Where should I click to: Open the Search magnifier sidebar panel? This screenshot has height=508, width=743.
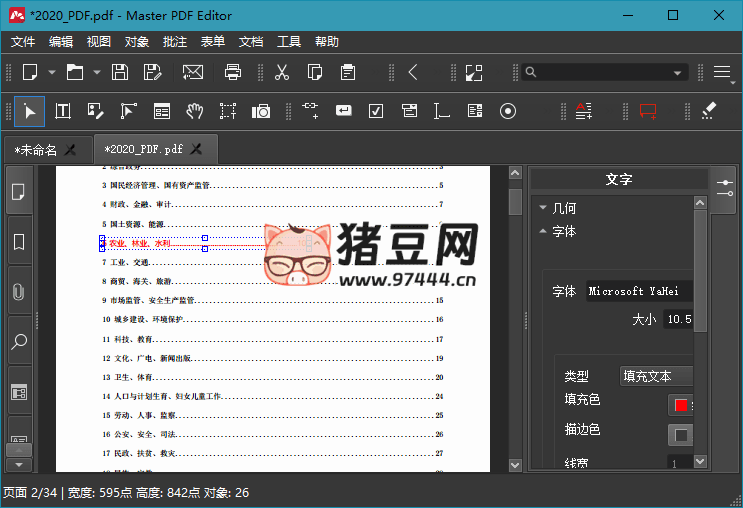18,341
